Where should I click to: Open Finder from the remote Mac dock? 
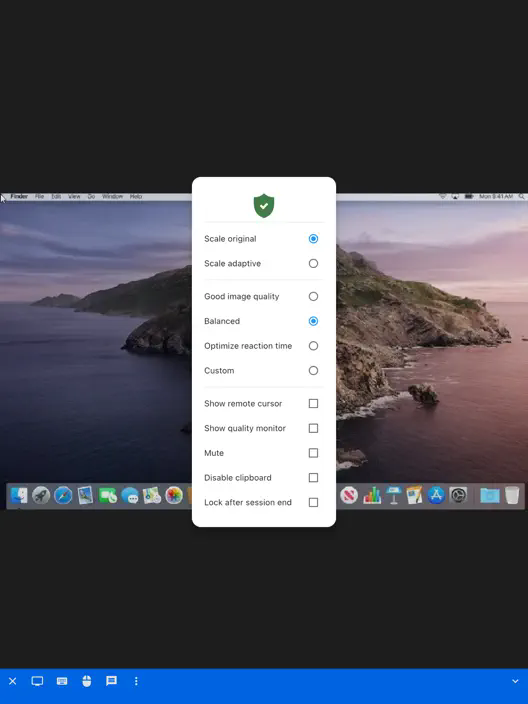click(x=19, y=495)
